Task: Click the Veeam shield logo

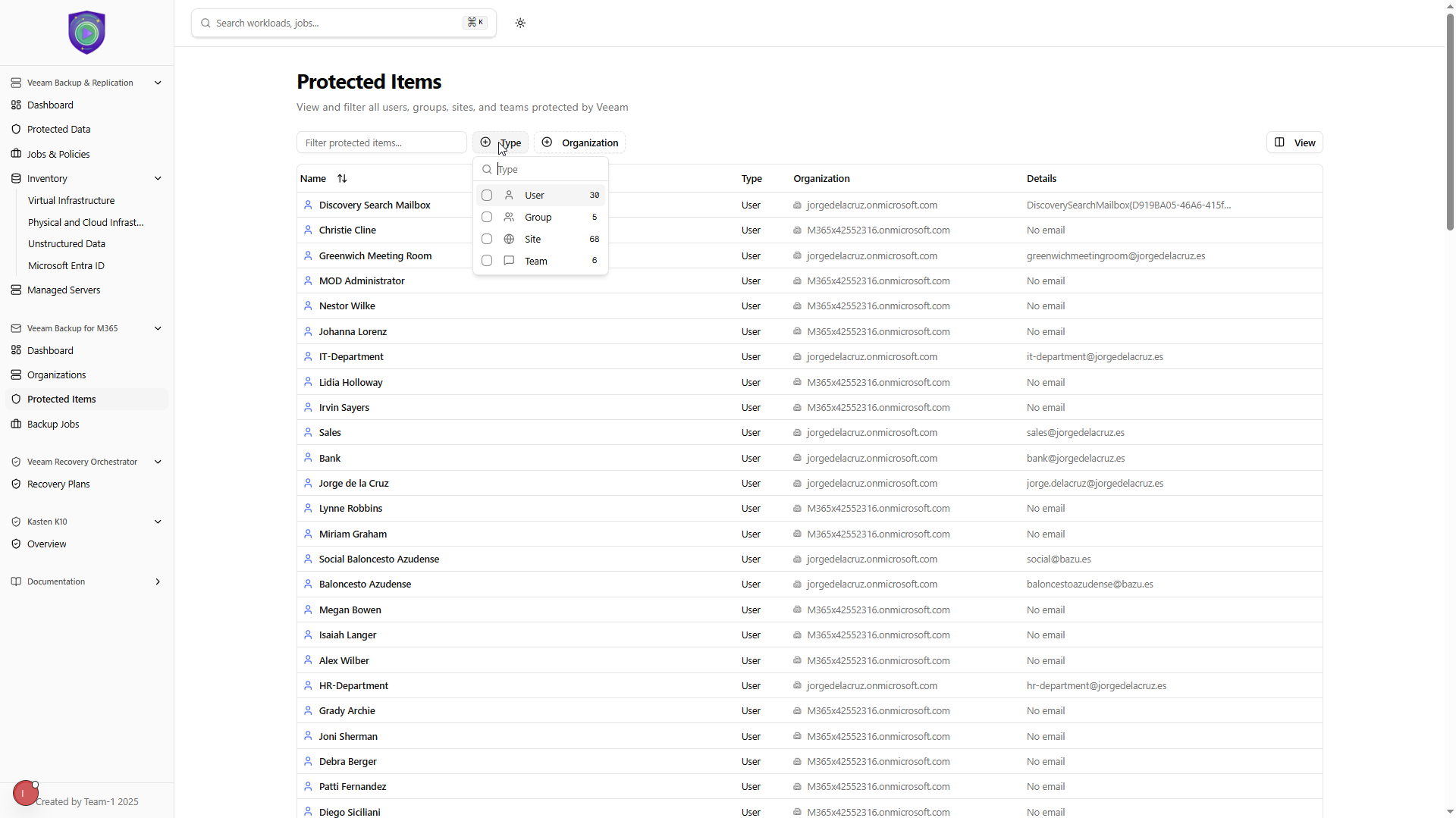Action: (86, 33)
